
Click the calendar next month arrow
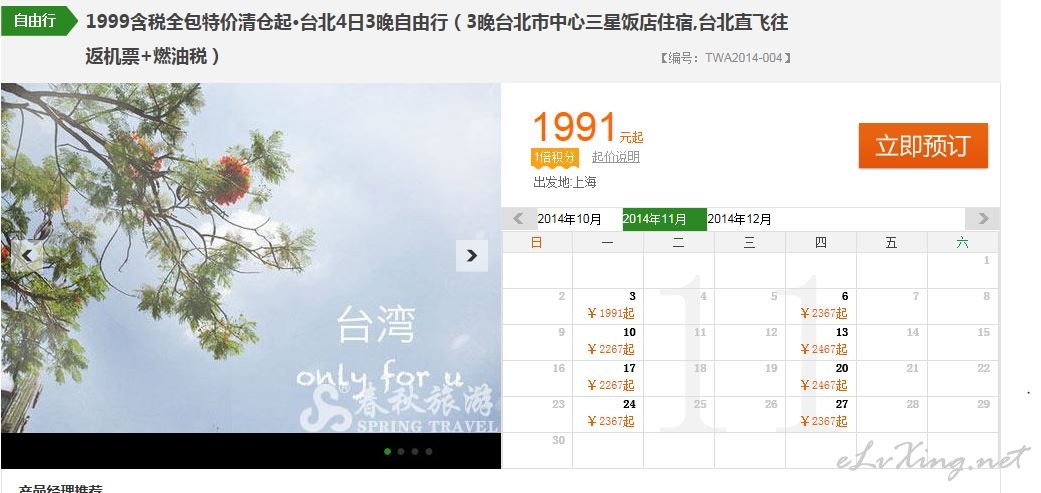[x=982, y=218]
